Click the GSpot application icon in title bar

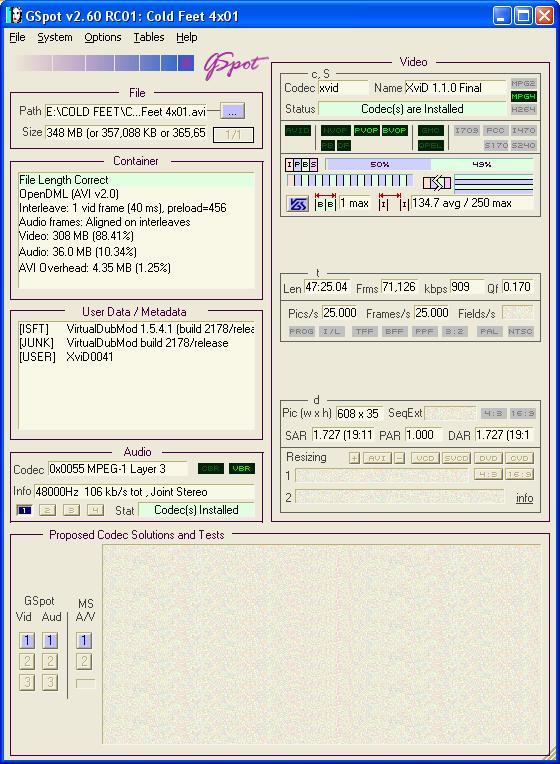point(15,16)
